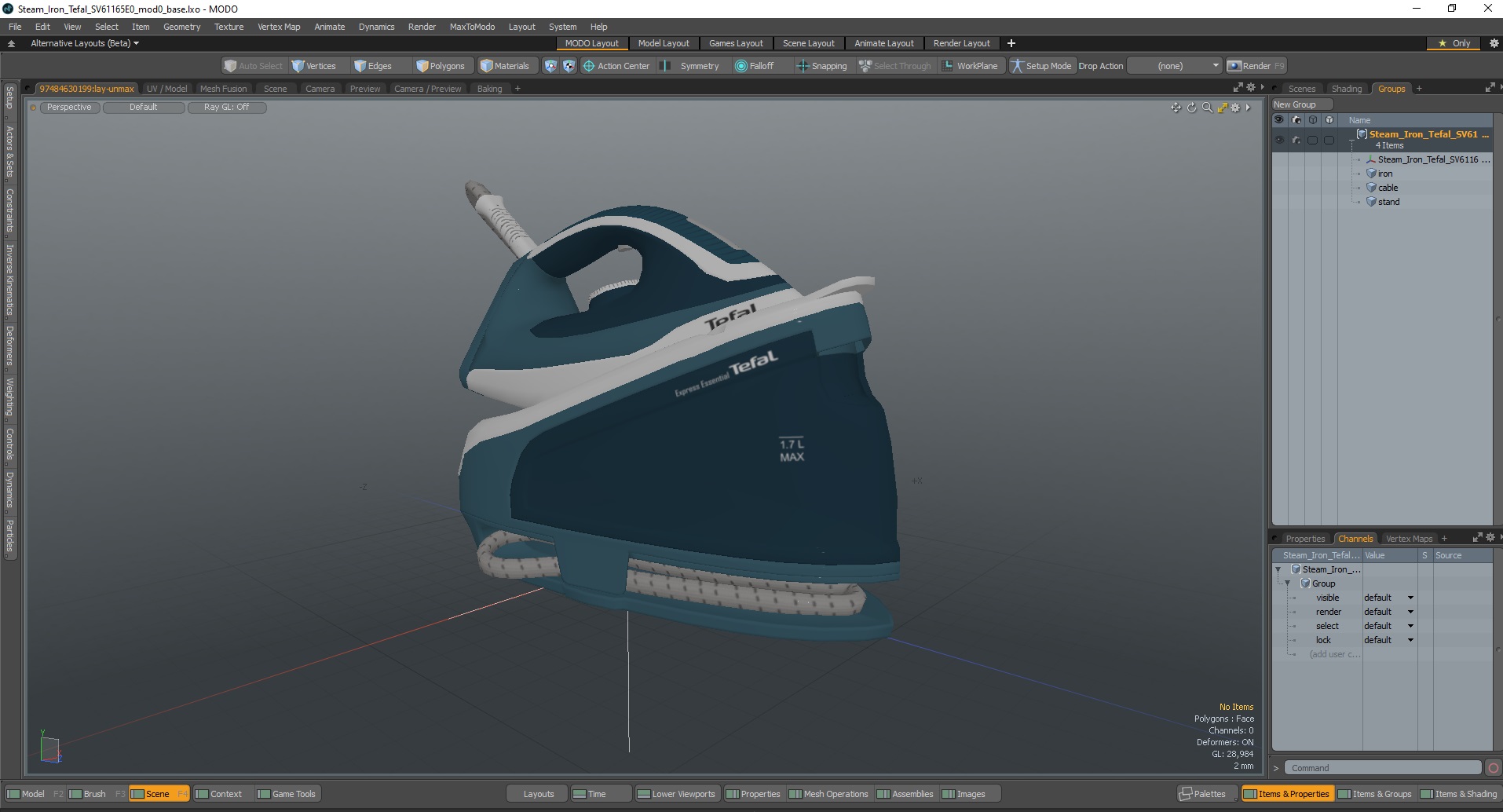This screenshot has height=812, width=1503.
Task: Open the Geometry menu
Action: [x=181, y=27]
